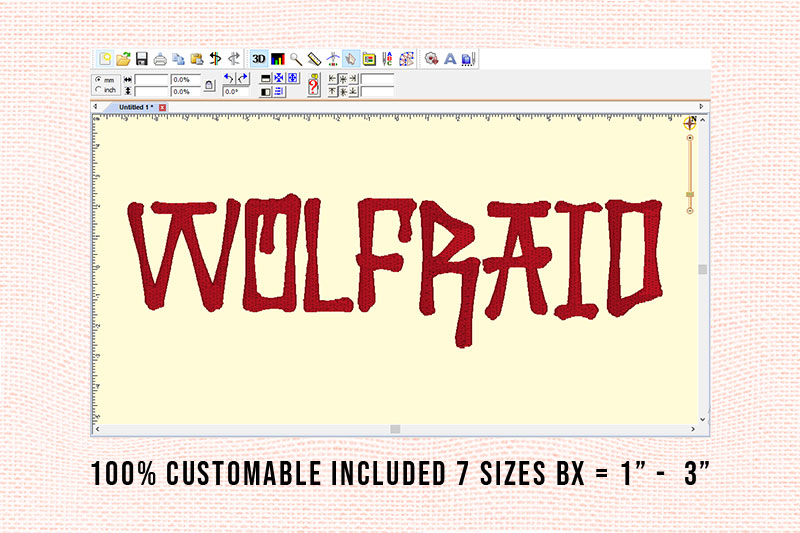800x533 pixels.
Task: Print the design with printer icon
Action: (x=160, y=59)
